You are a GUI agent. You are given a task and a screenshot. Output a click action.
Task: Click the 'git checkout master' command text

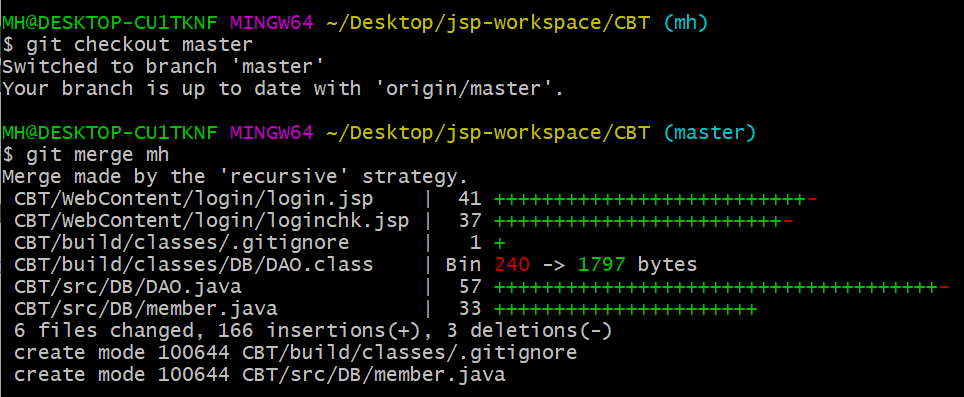140,45
